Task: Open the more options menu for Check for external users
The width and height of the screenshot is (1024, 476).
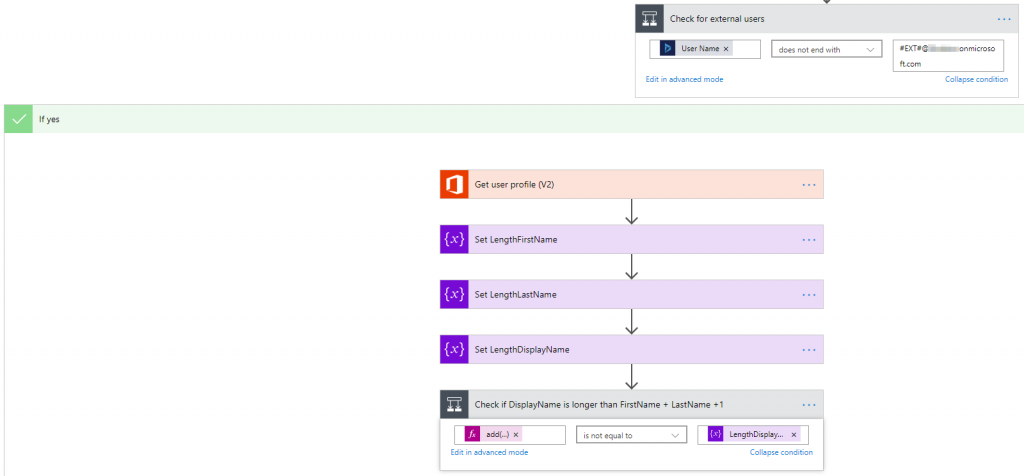Action: (x=1004, y=19)
